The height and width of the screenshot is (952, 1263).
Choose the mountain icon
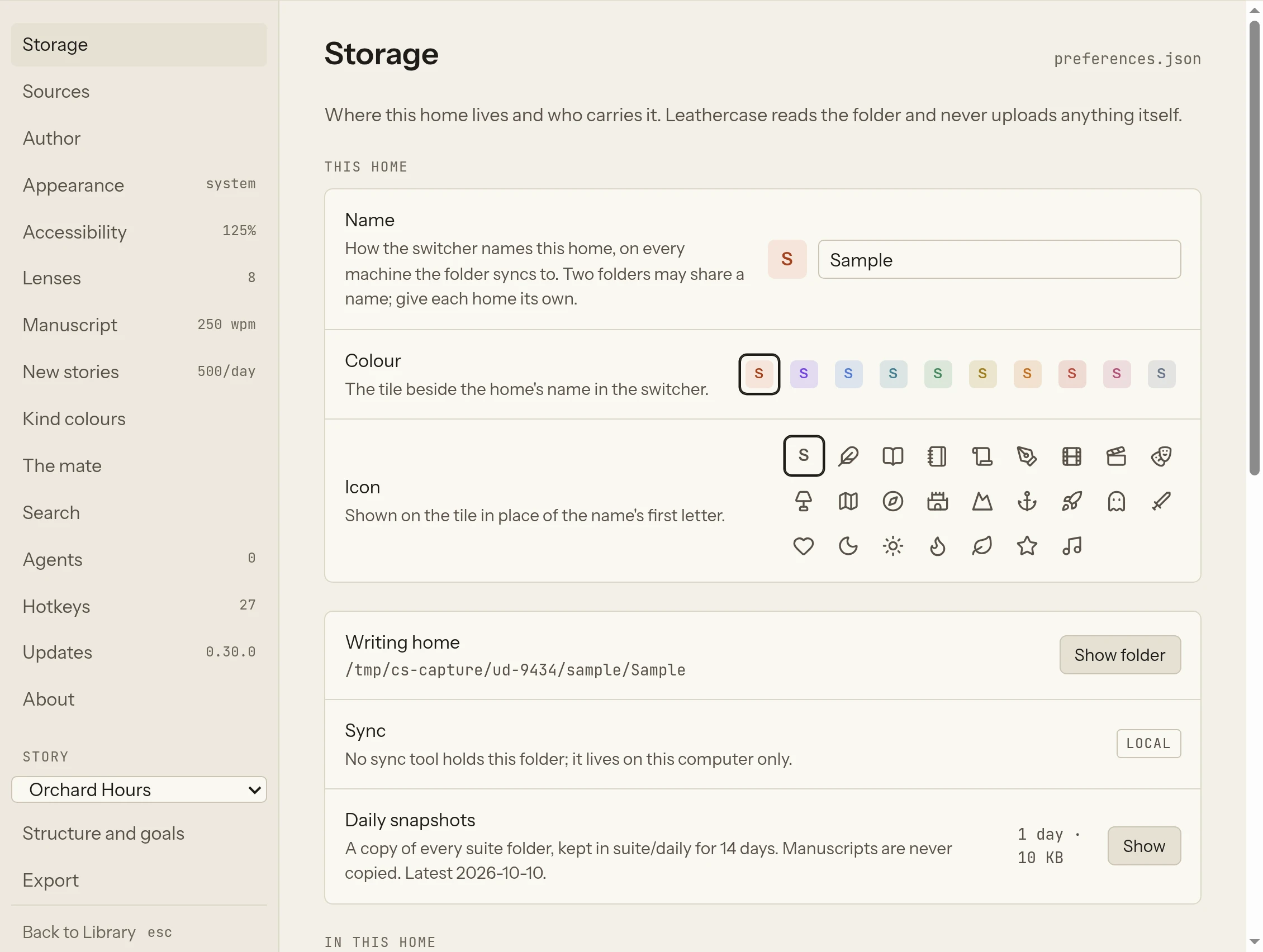tap(982, 501)
